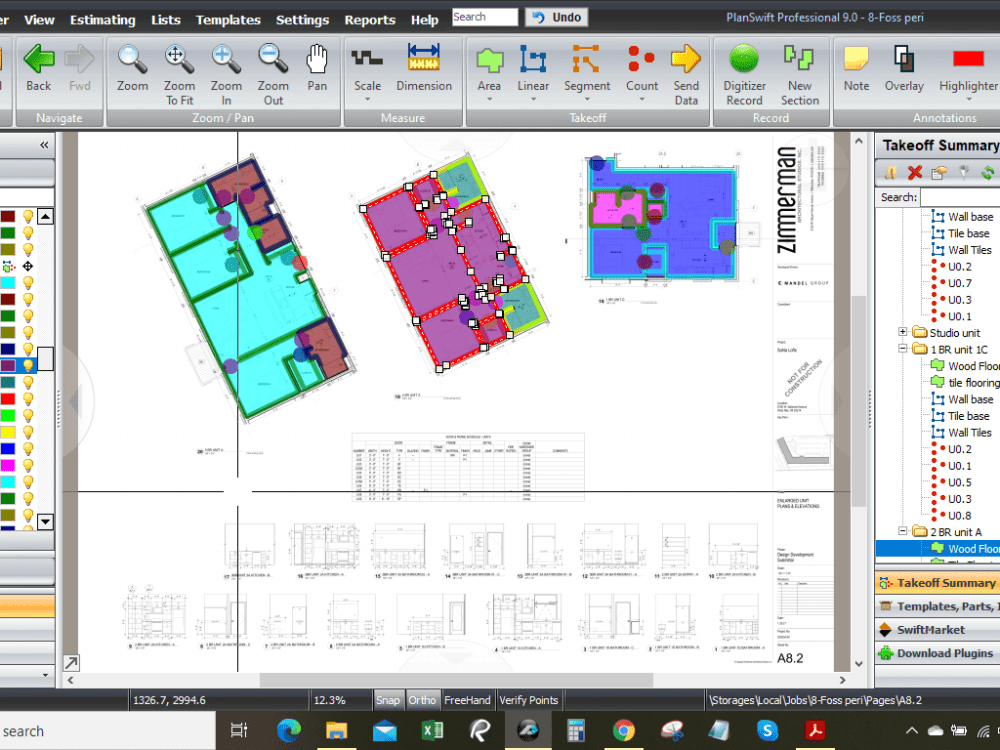Switch to Templates, Parts panel
The image size is (1000, 750).
point(938,607)
